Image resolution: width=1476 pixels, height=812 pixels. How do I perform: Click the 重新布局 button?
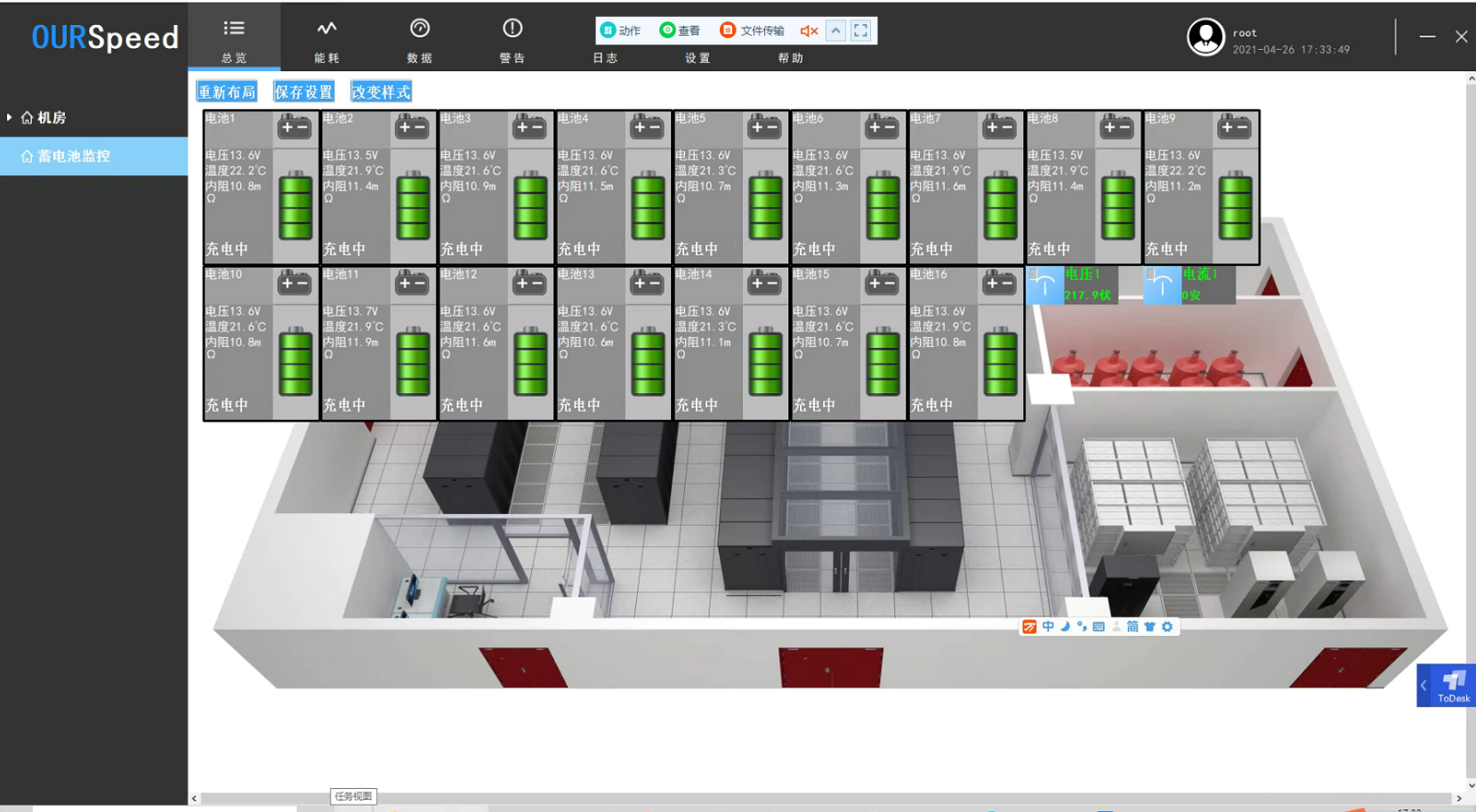(x=227, y=92)
